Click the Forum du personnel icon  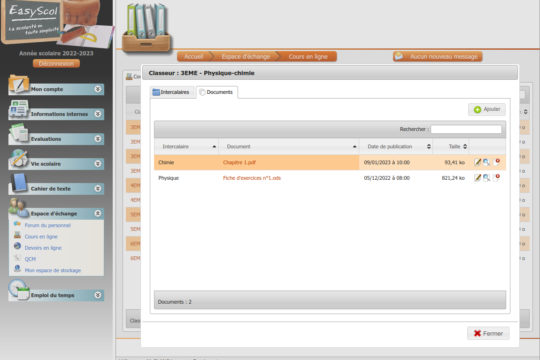[x=17, y=225]
